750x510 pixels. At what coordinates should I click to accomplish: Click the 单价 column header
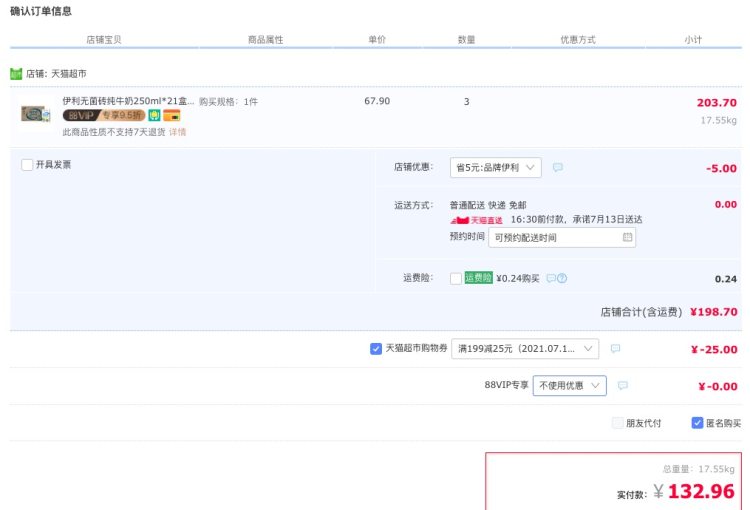tap(377, 40)
